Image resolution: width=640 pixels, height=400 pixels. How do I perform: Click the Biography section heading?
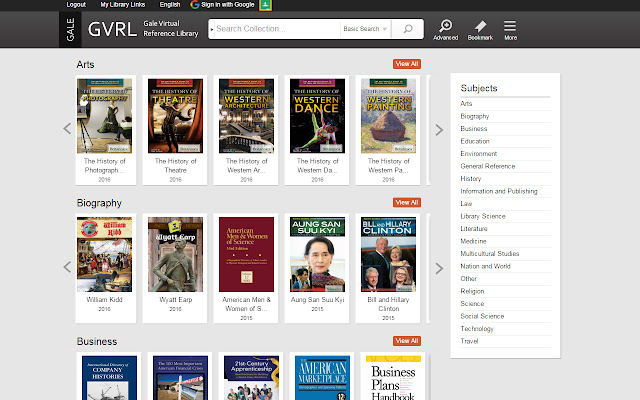click(99, 203)
